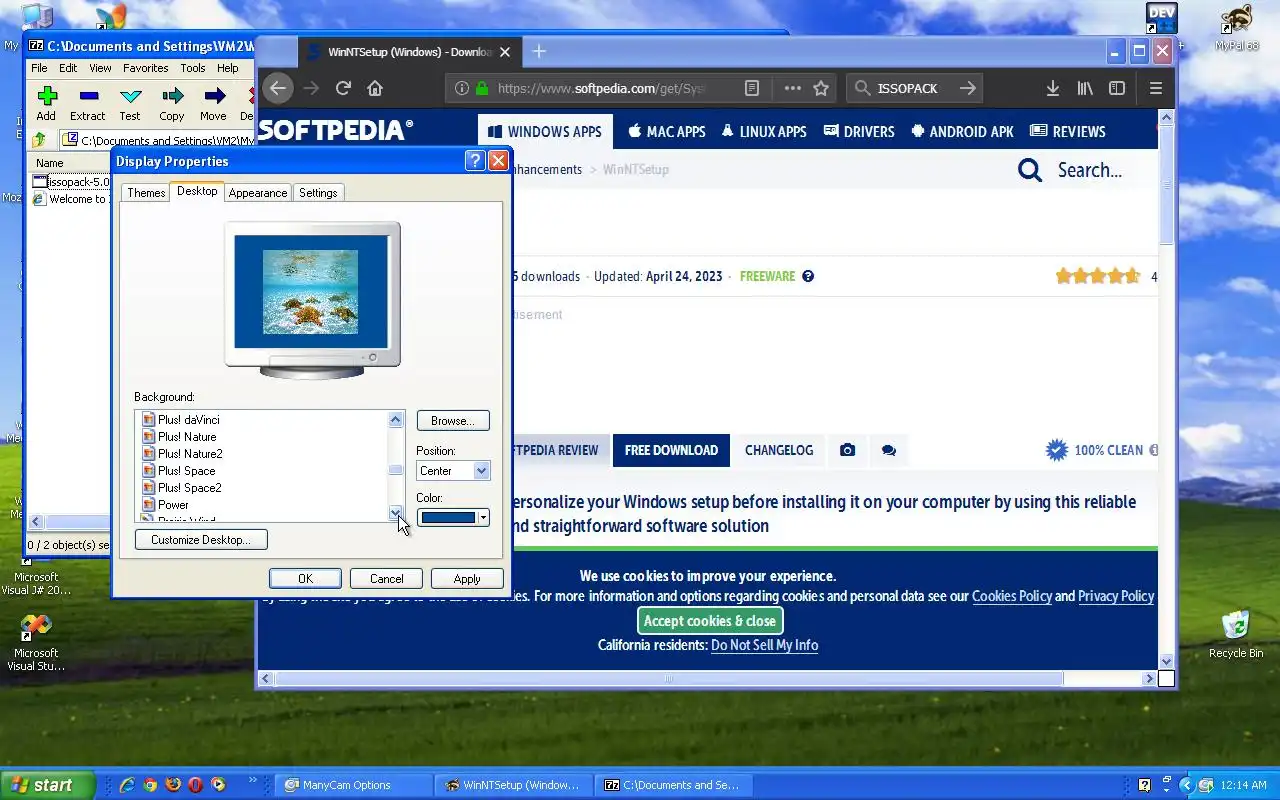Viewport: 1280px width, 800px height.
Task: Open the DEV desktop shortcut icon
Action: coord(1161,19)
